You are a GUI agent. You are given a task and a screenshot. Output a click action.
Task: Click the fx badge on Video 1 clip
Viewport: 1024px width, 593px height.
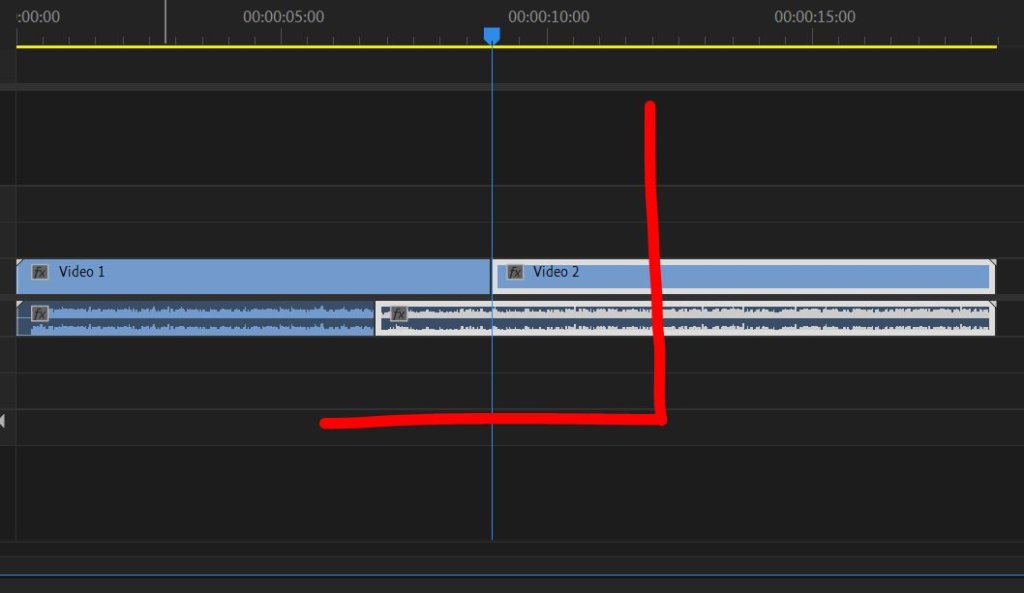40,272
